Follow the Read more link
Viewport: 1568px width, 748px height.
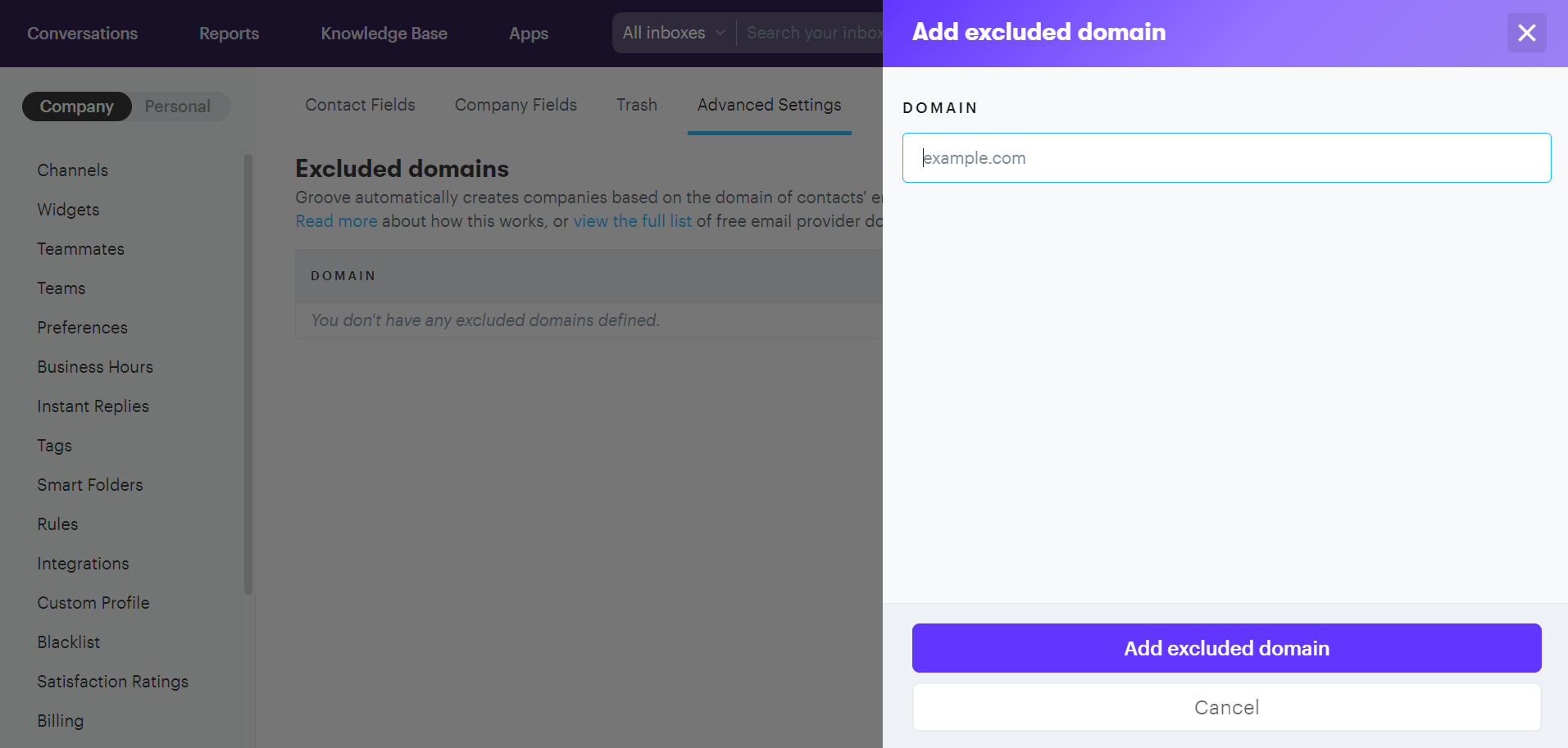(x=336, y=221)
